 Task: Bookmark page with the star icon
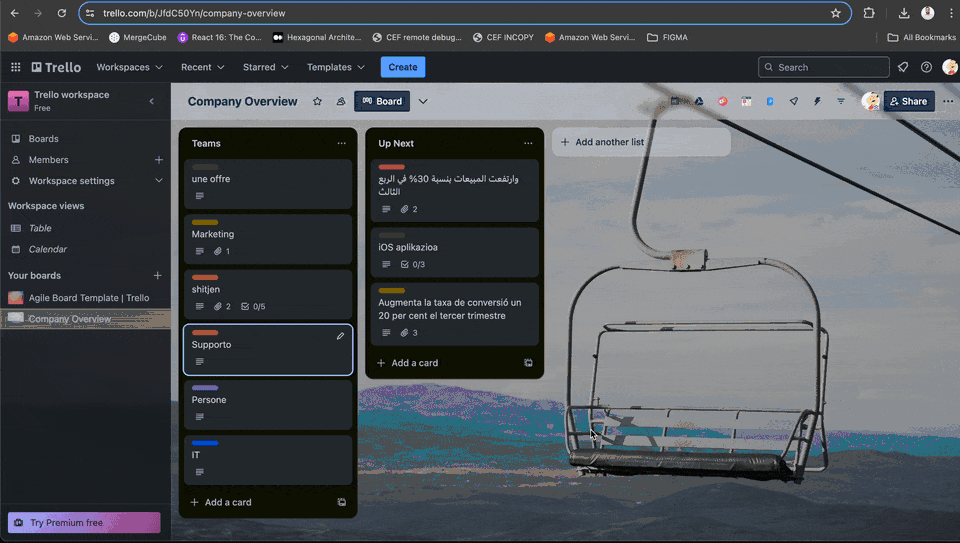[836, 13]
